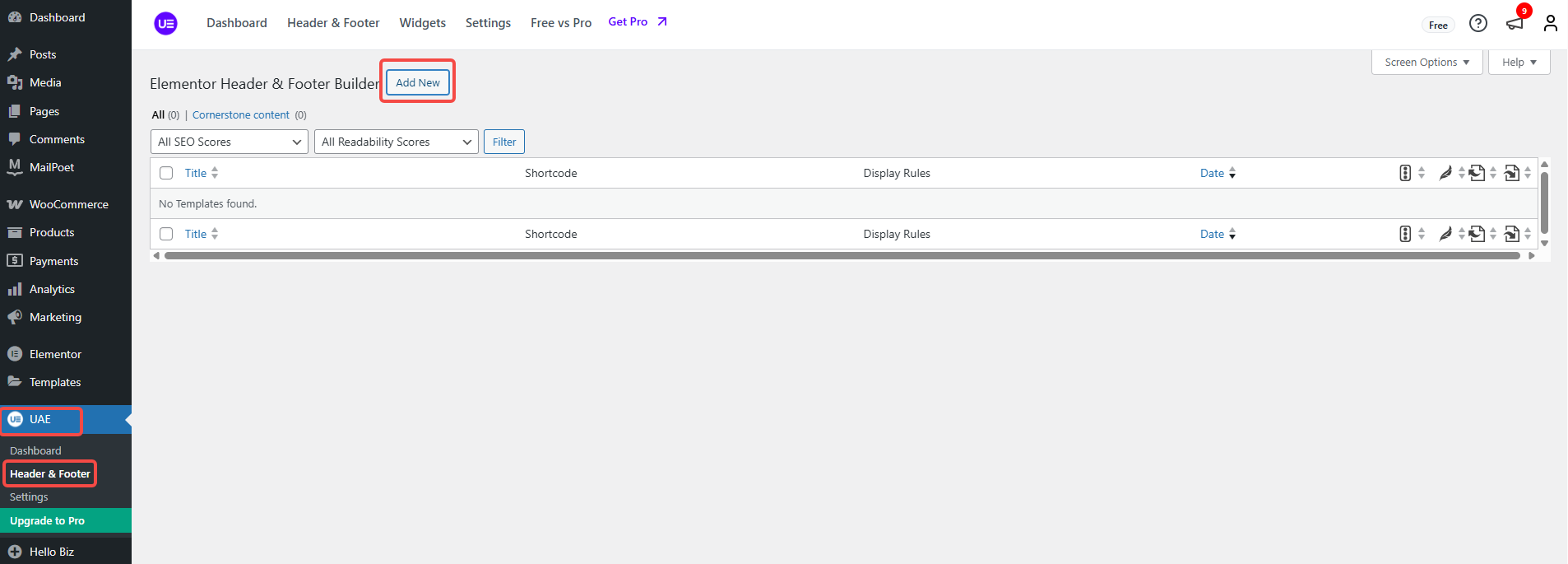Open the announcements megaphone icon
The image size is (1568, 564).
coord(1514,23)
